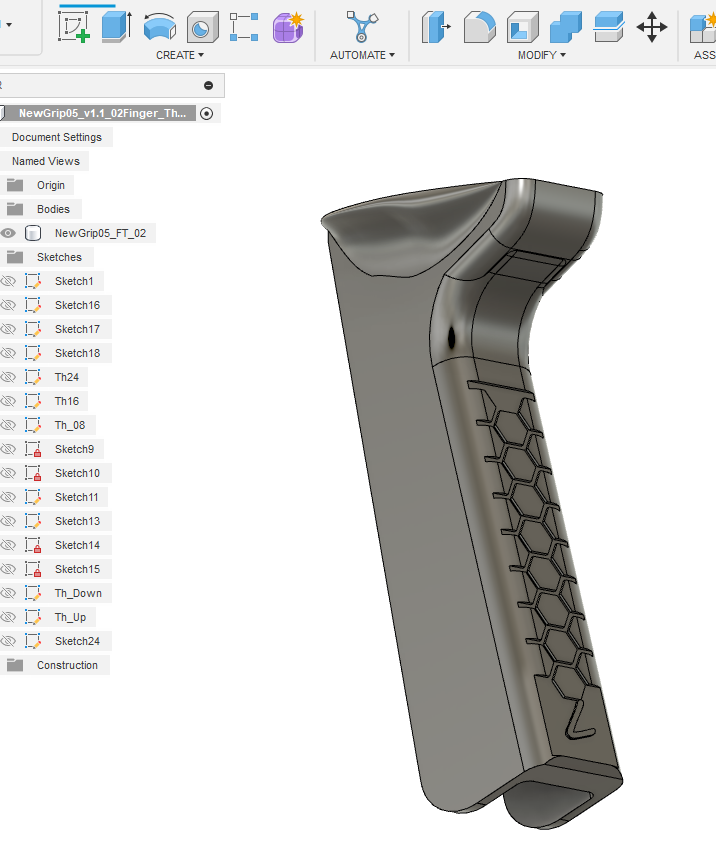Click the Th_Down sketch icon
Image resolution: width=716 pixels, height=859 pixels.
[x=33, y=593]
